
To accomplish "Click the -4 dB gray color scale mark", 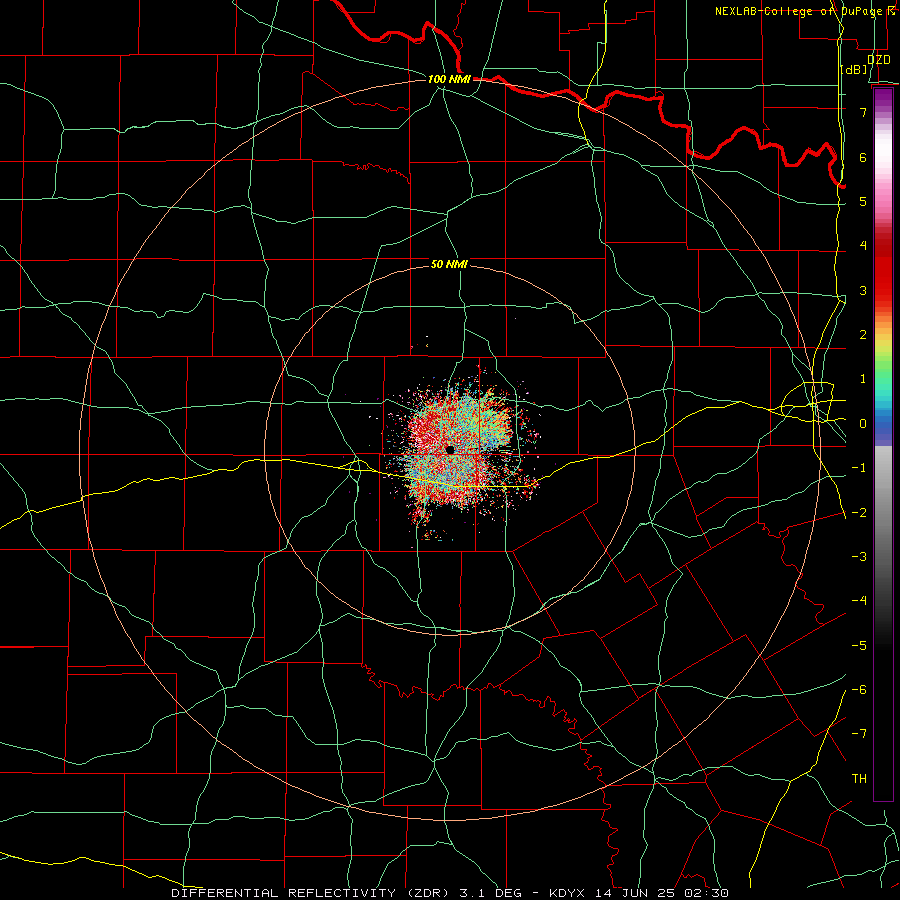I will [859, 601].
